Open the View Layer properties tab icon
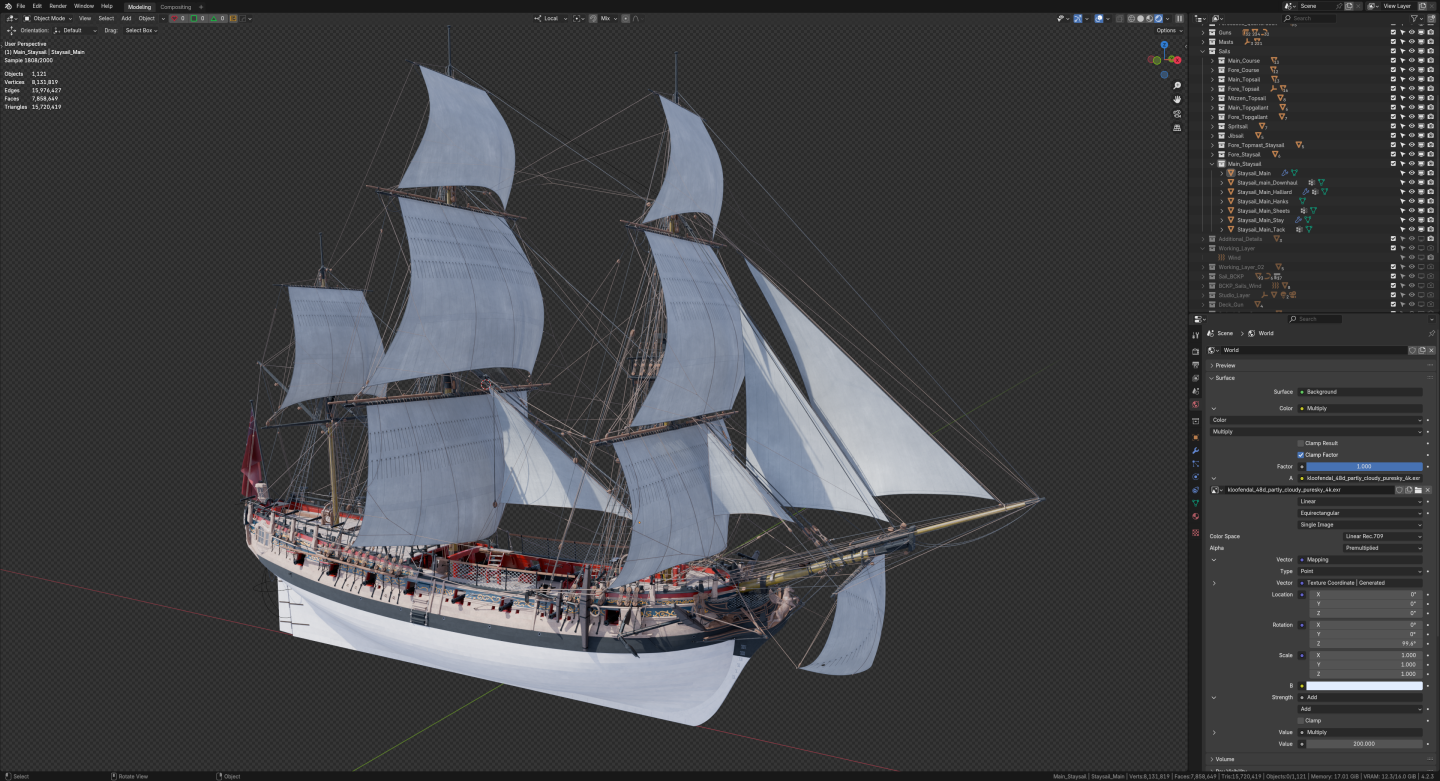This screenshot has height=781, width=1440. pyautogui.click(x=1195, y=378)
